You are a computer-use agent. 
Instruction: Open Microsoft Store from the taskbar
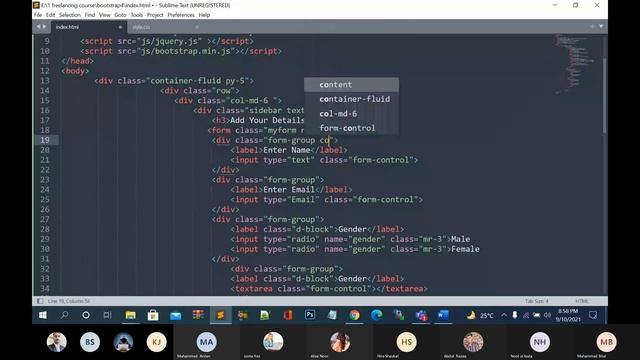click(153, 315)
